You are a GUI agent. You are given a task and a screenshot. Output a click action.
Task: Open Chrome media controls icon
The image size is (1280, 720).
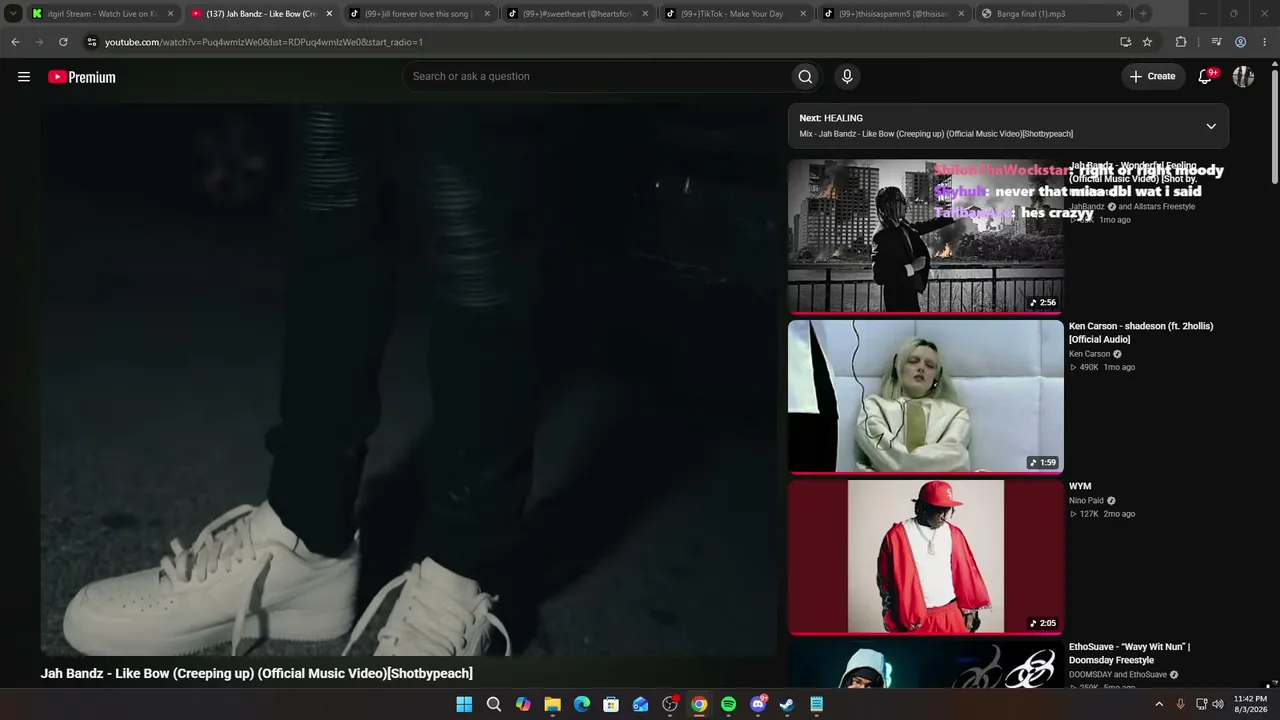click(x=1216, y=42)
